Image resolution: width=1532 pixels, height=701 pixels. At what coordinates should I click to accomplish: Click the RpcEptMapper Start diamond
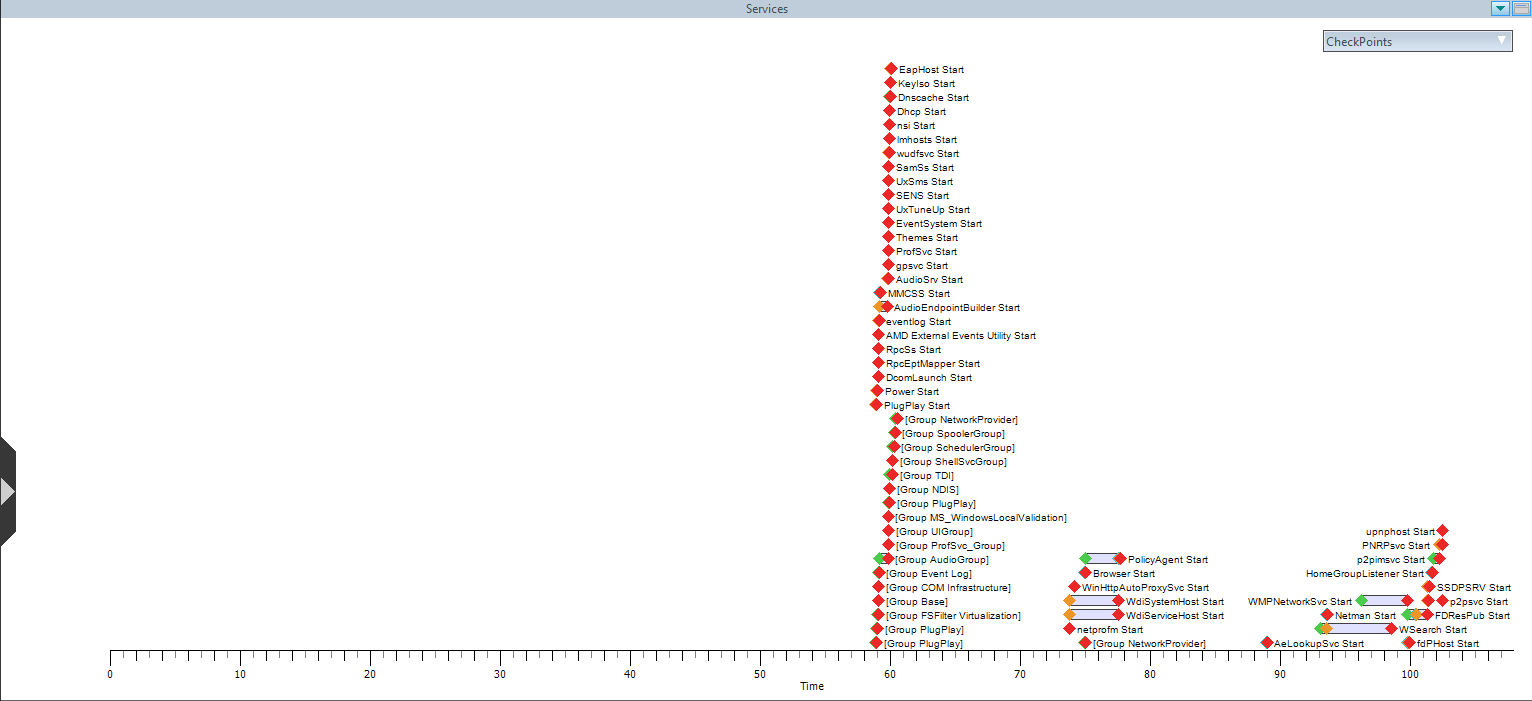(878, 363)
